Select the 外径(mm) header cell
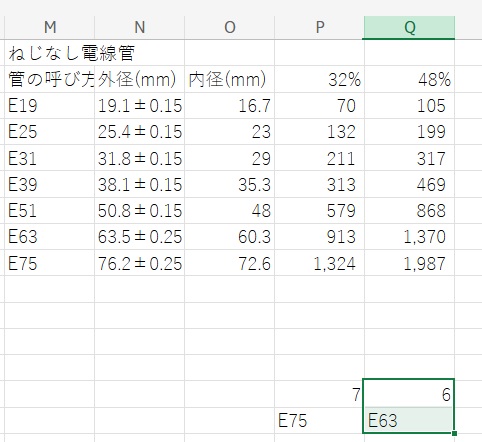The image size is (482, 442). [140, 79]
